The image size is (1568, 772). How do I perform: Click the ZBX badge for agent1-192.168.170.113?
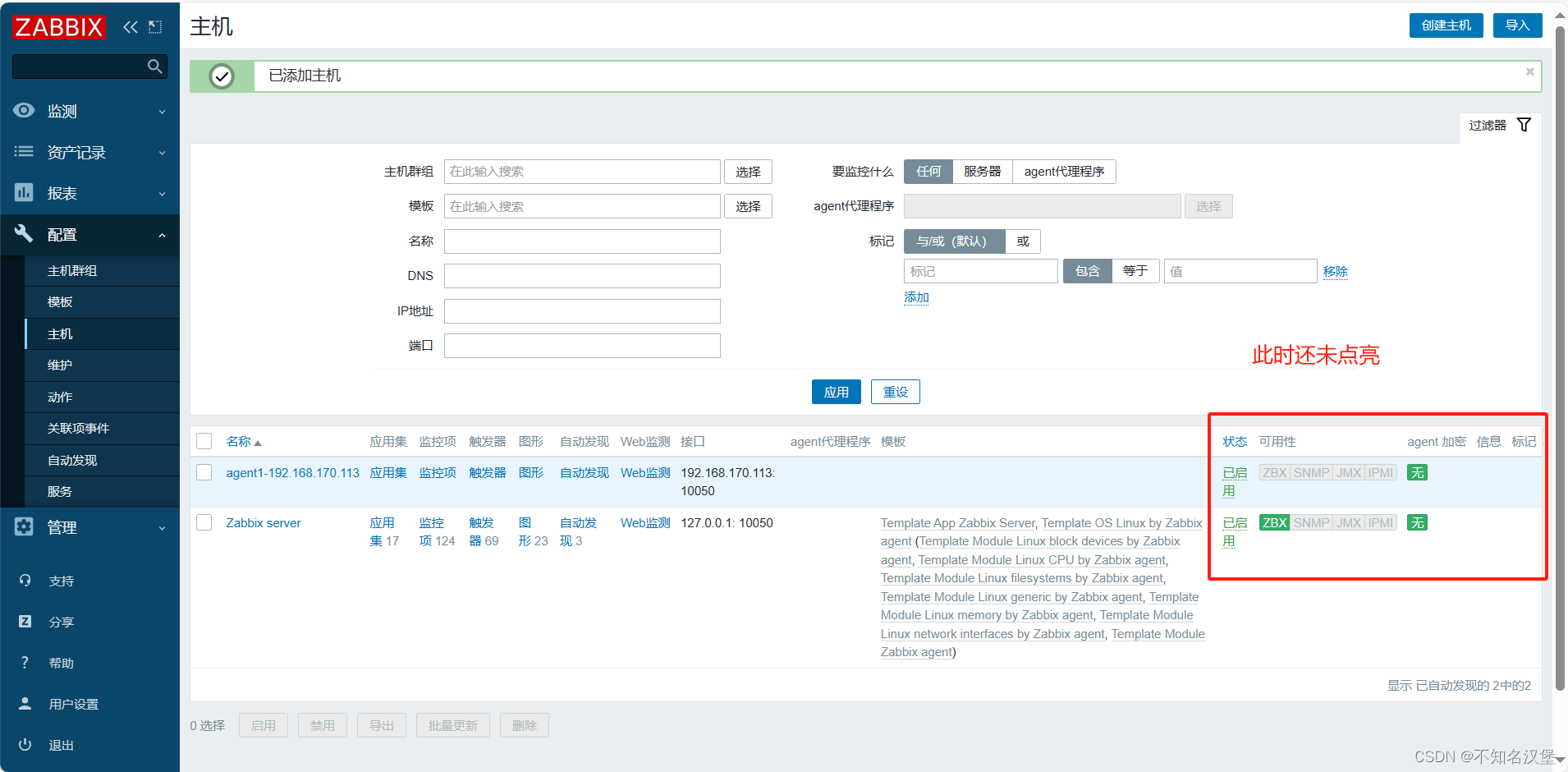pos(1274,472)
